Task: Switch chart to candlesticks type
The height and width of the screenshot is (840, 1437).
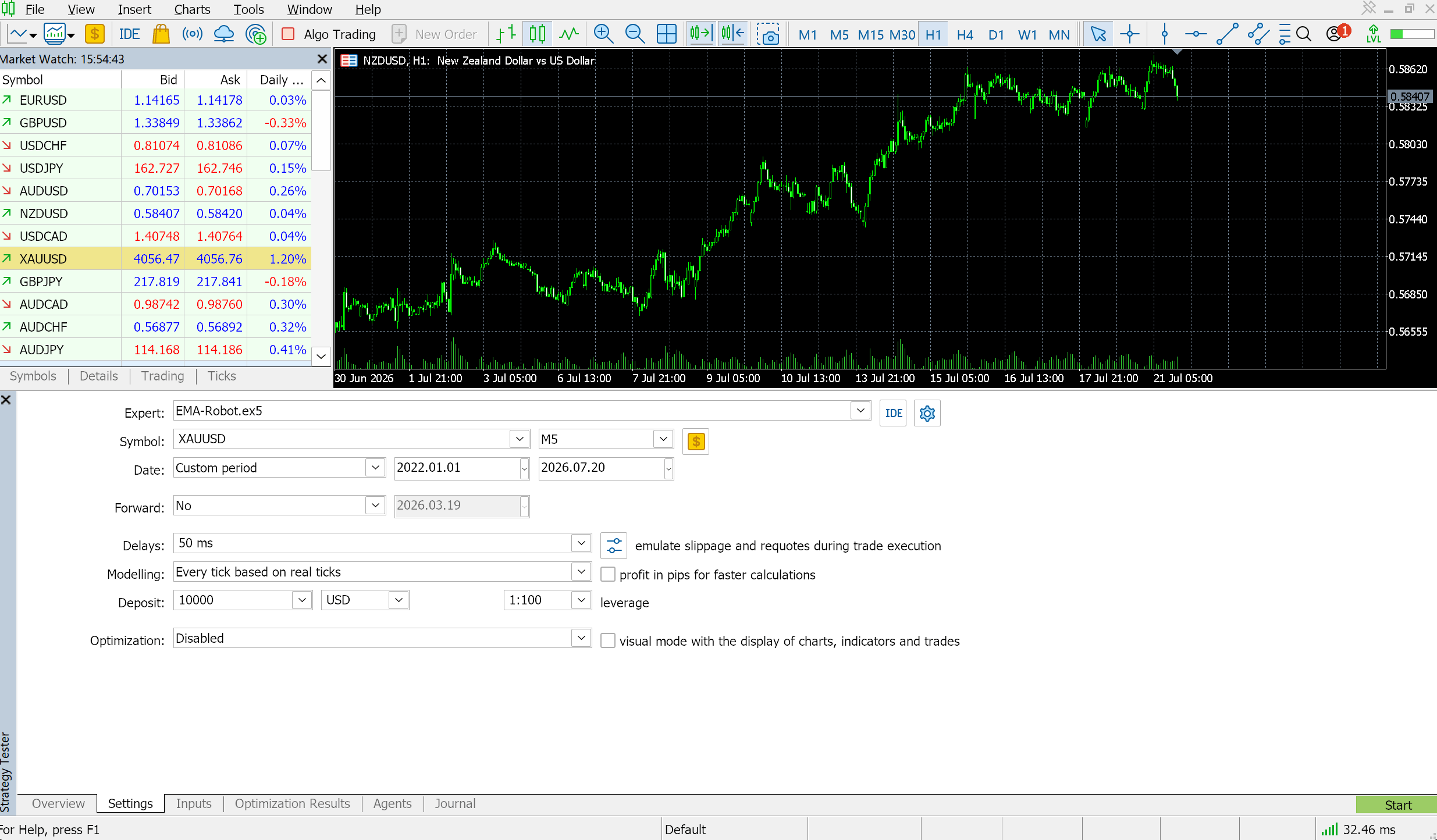Action: 538,34
